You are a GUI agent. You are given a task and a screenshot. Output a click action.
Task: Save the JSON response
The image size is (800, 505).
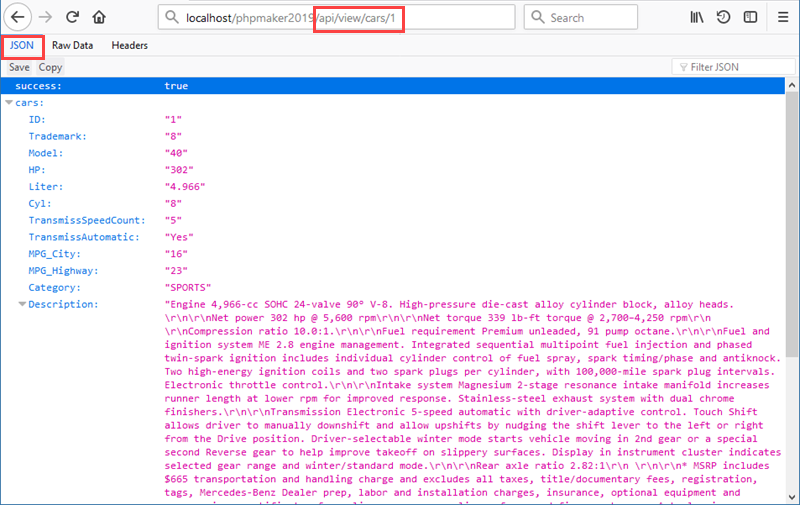(19, 67)
